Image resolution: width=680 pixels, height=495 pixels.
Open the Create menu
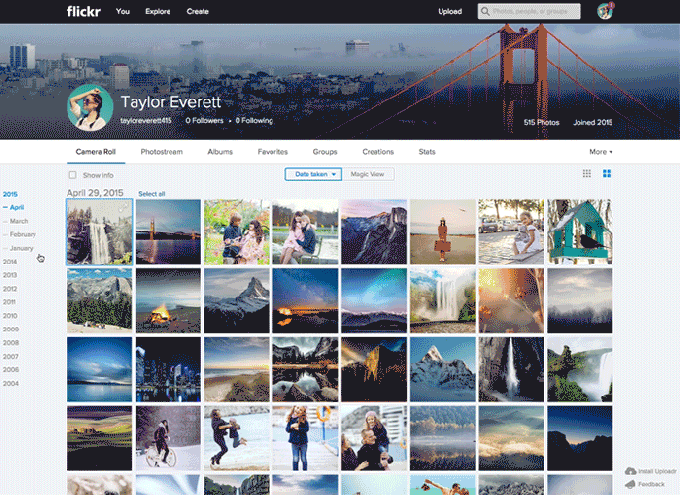click(x=197, y=11)
